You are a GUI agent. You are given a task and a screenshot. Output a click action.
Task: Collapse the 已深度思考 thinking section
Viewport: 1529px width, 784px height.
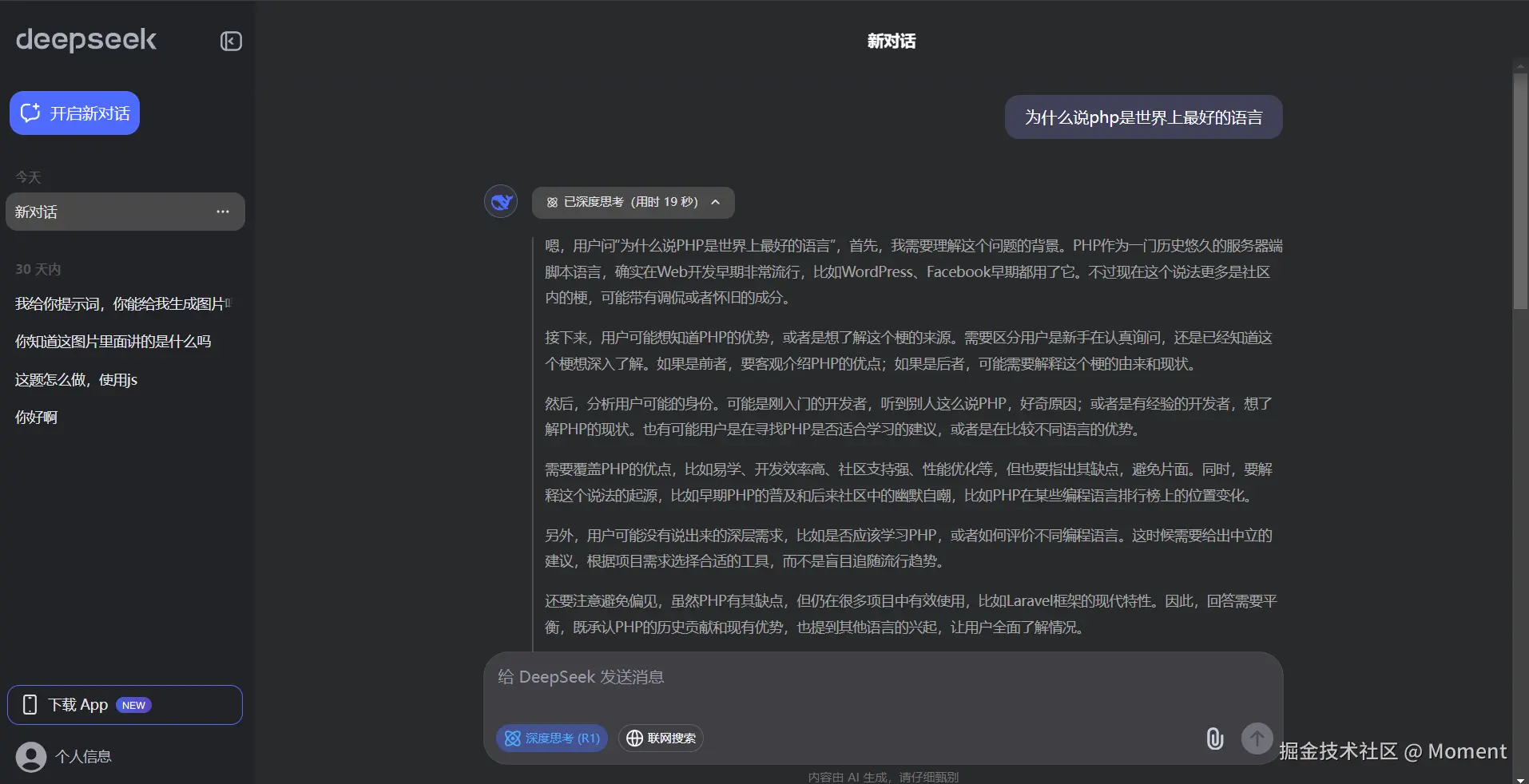point(633,202)
